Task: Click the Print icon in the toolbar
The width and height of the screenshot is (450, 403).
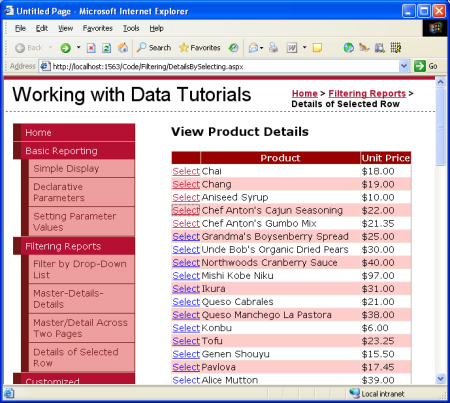Action: pos(273,48)
